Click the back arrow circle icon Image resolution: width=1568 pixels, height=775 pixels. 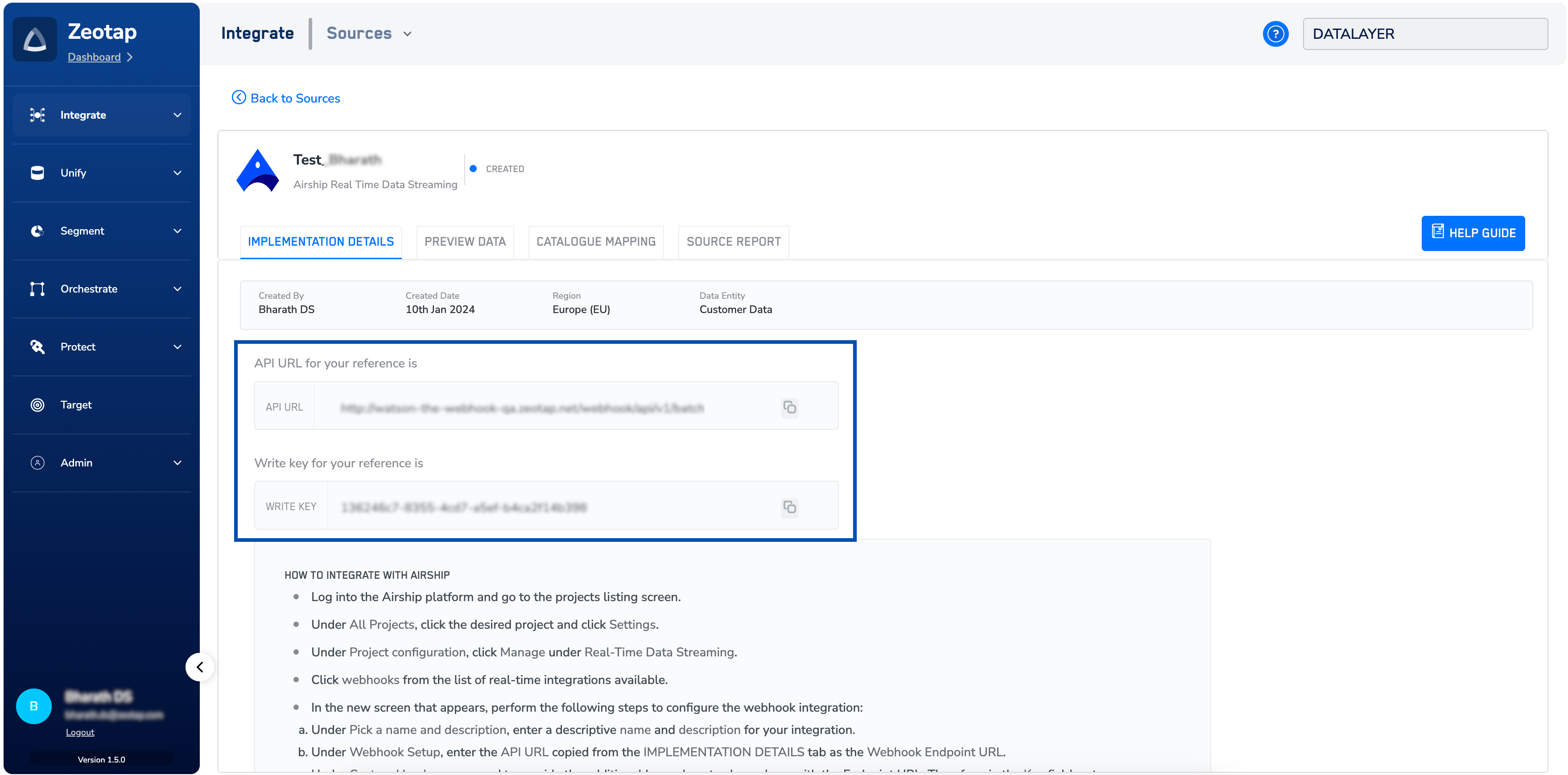[239, 97]
